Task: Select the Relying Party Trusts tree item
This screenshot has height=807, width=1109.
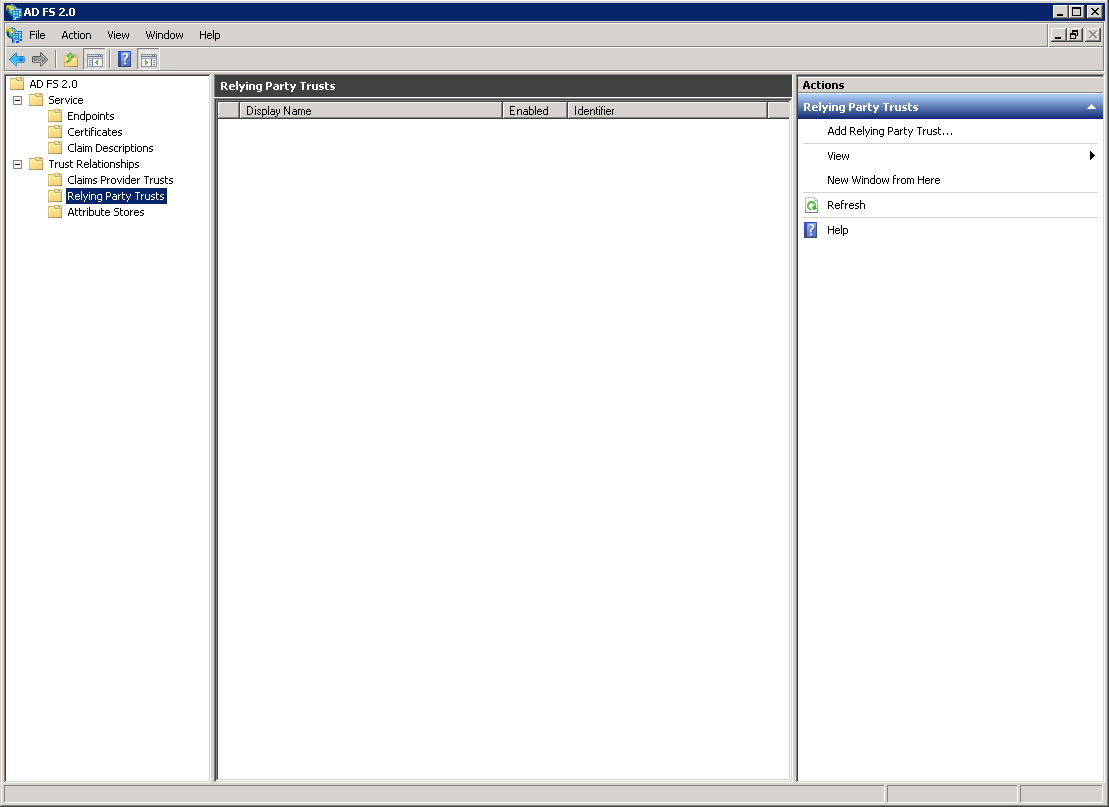Action: (x=116, y=196)
